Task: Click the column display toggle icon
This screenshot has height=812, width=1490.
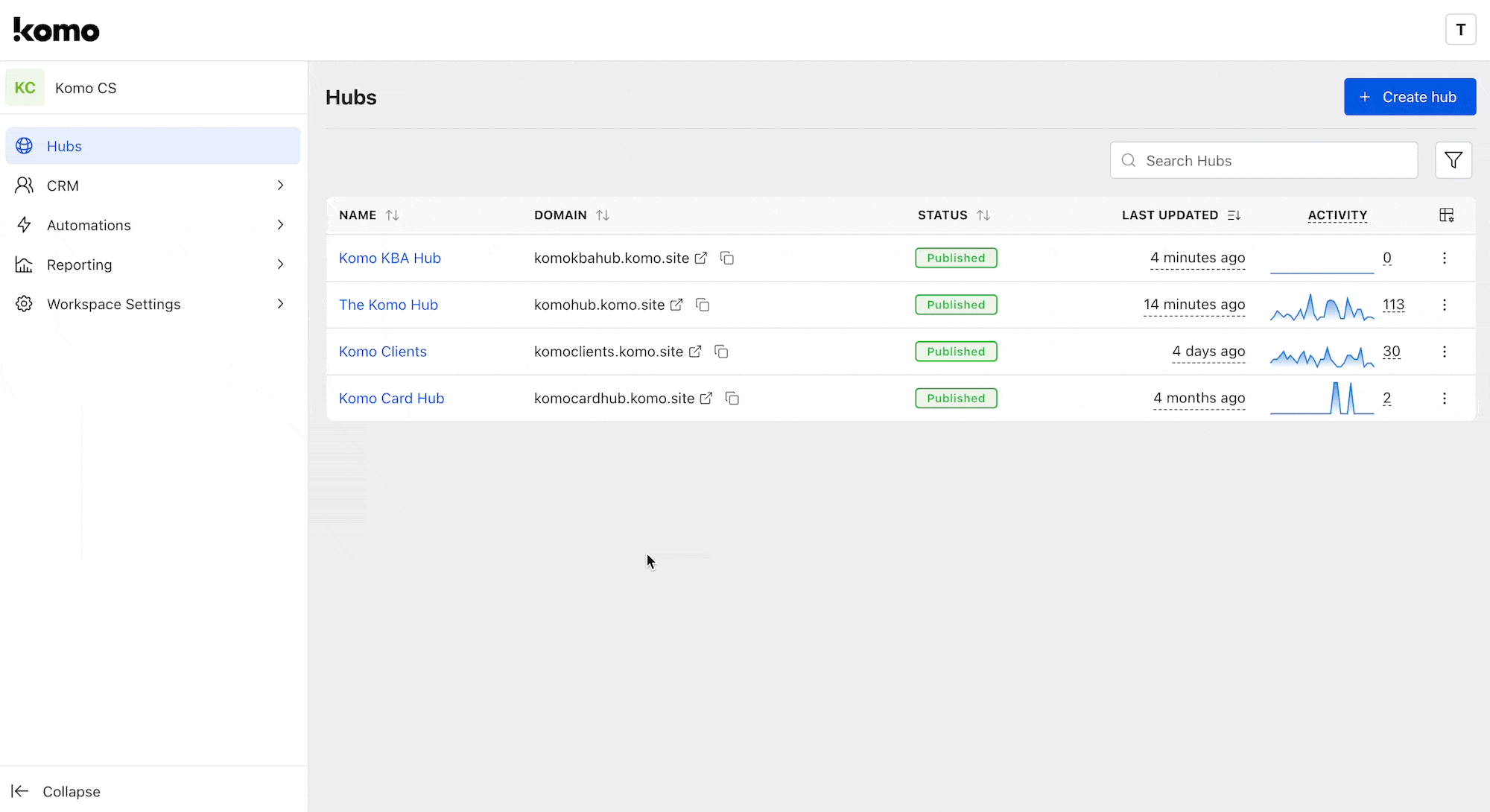Action: coord(1447,215)
